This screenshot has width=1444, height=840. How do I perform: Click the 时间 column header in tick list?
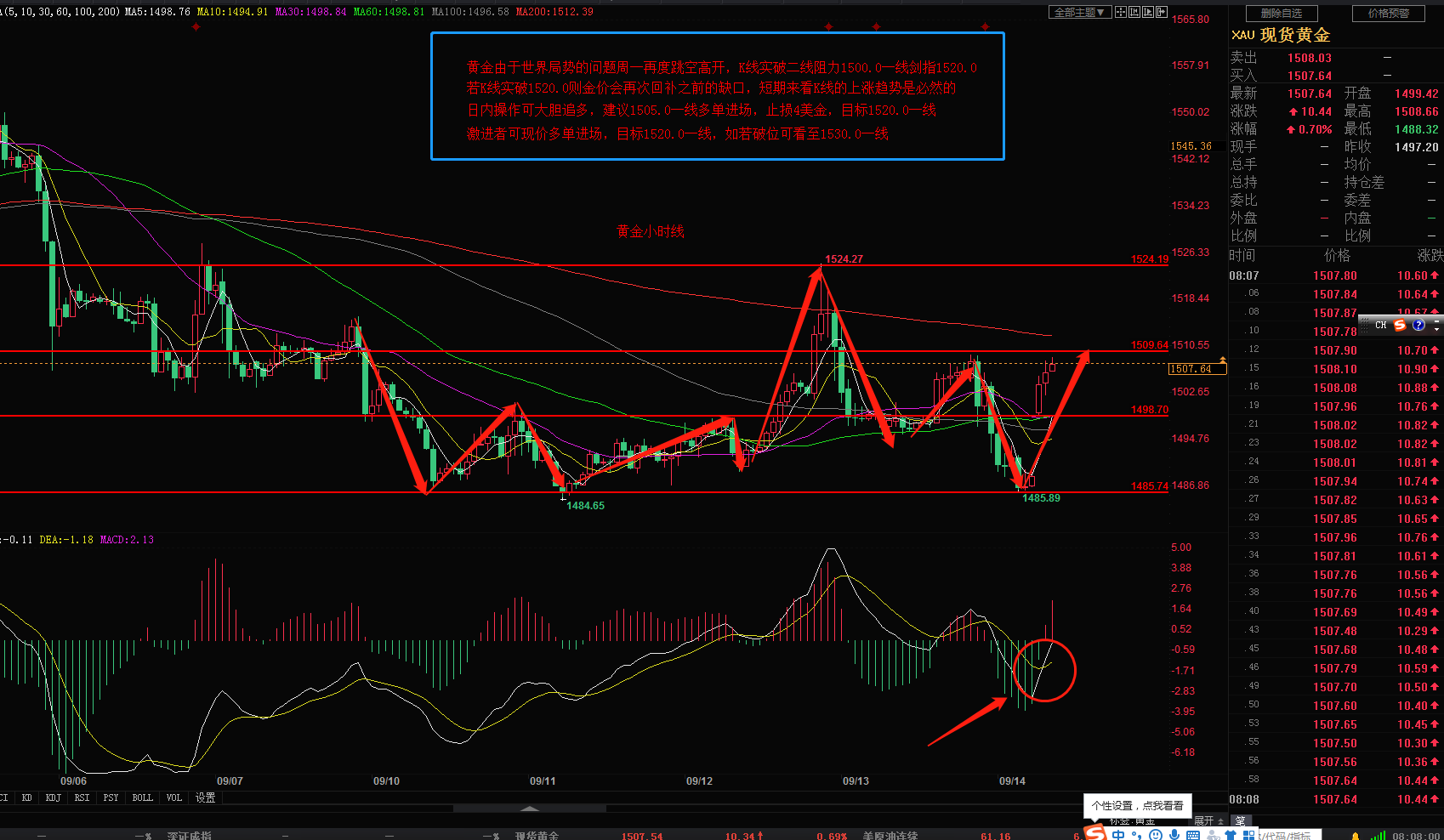click(x=1242, y=255)
